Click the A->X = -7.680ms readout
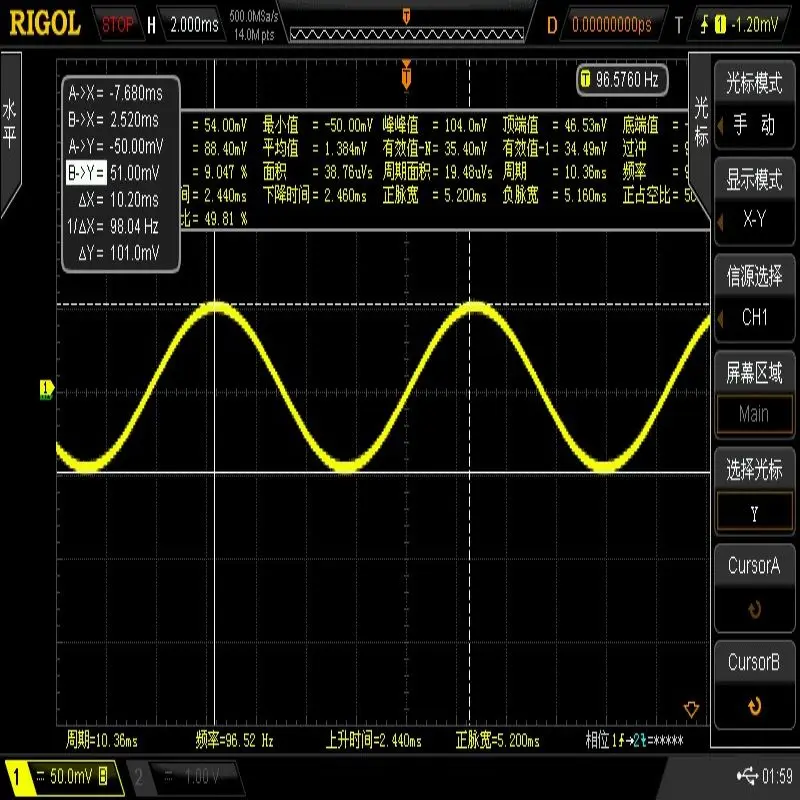Viewport: 800px width, 800px height. pyautogui.click(x=115, y=93)
